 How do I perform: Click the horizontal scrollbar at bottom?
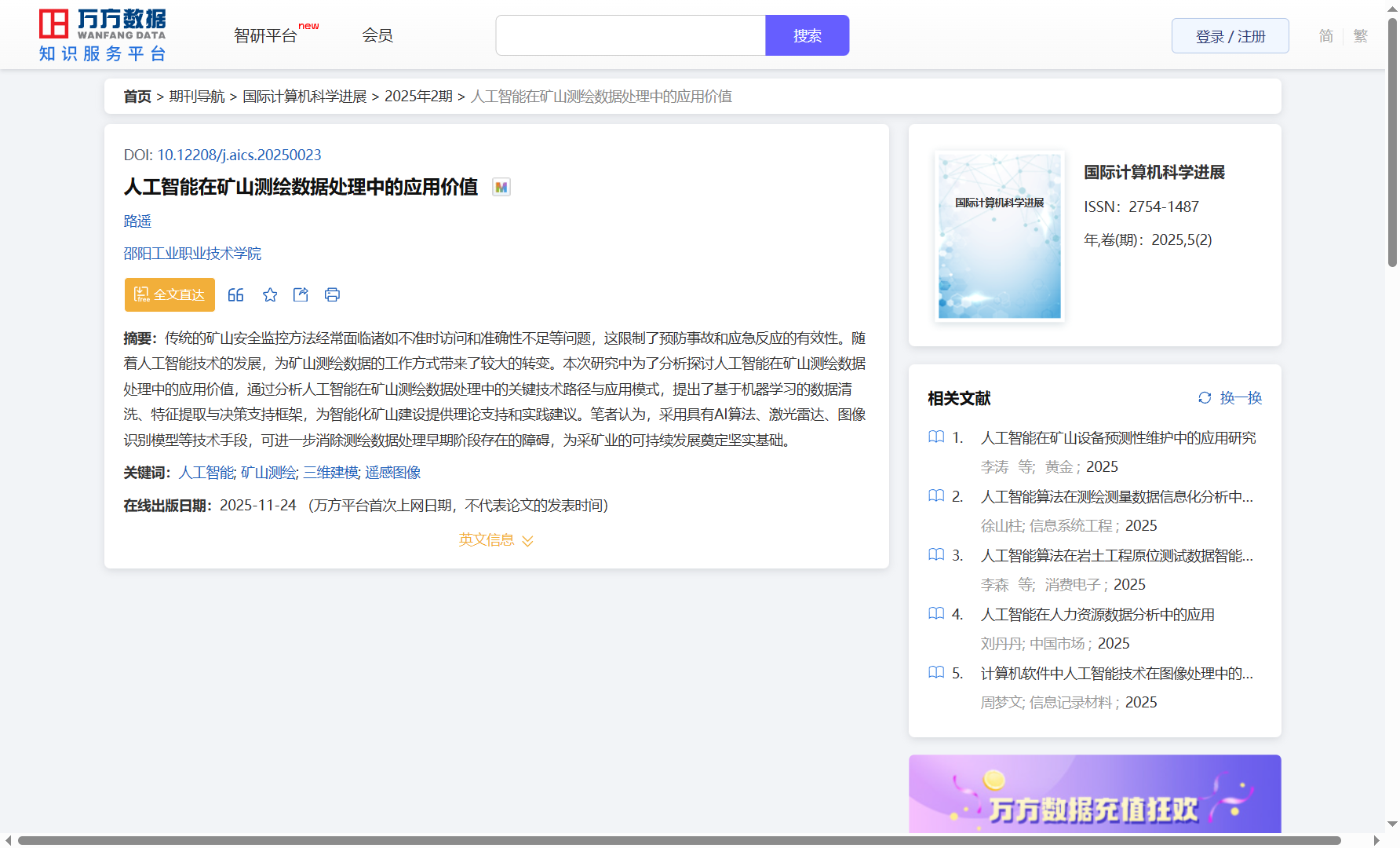tap(679, 841)
